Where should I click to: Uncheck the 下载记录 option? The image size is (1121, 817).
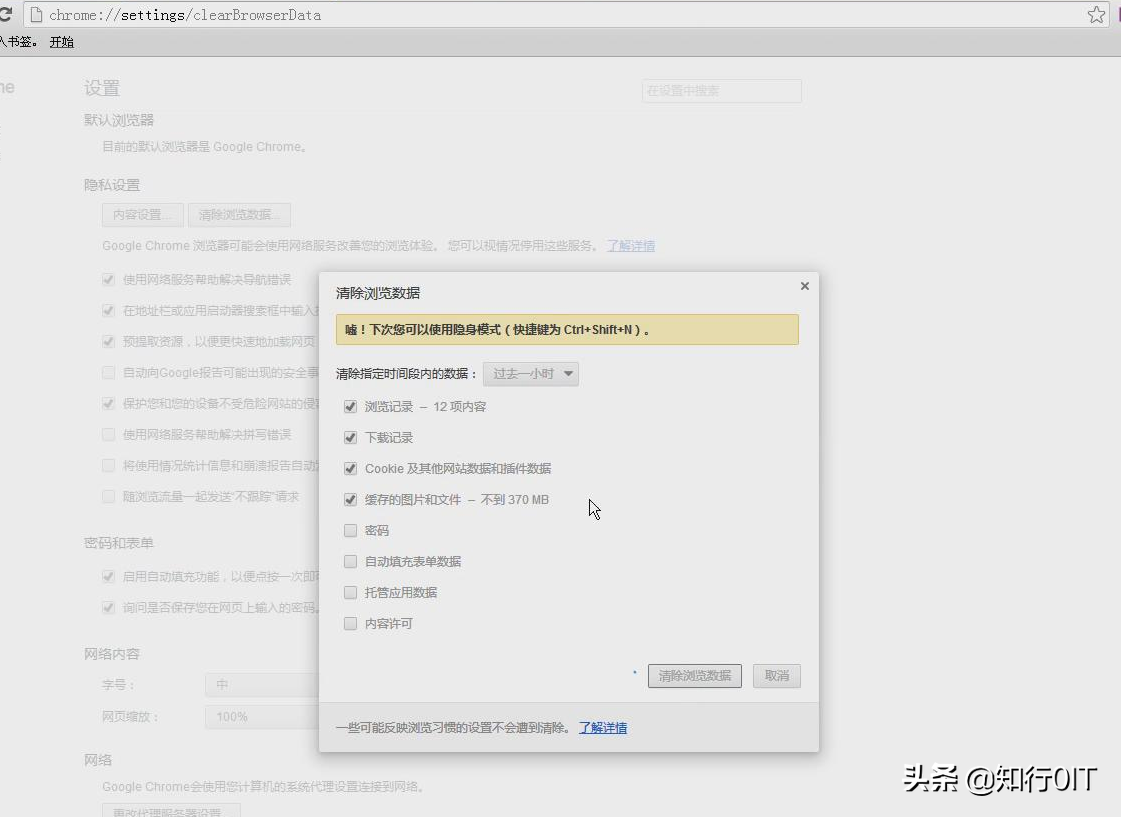(350, 437)
